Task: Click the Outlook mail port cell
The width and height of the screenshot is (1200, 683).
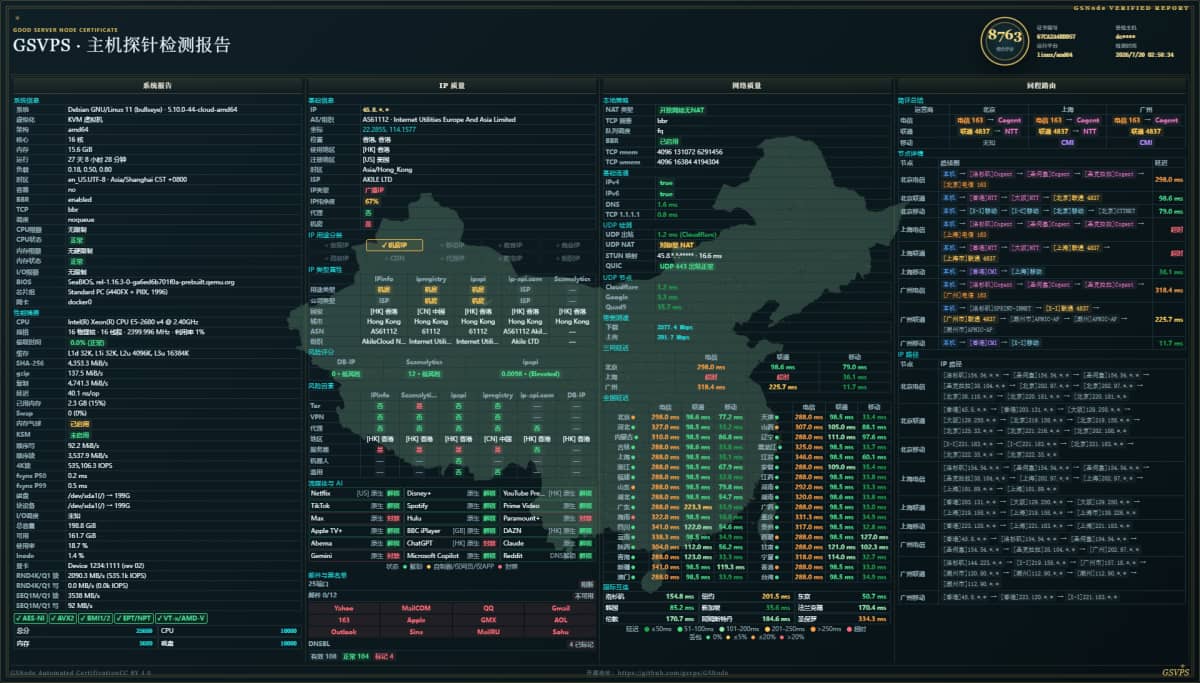Action: [343, 631]
